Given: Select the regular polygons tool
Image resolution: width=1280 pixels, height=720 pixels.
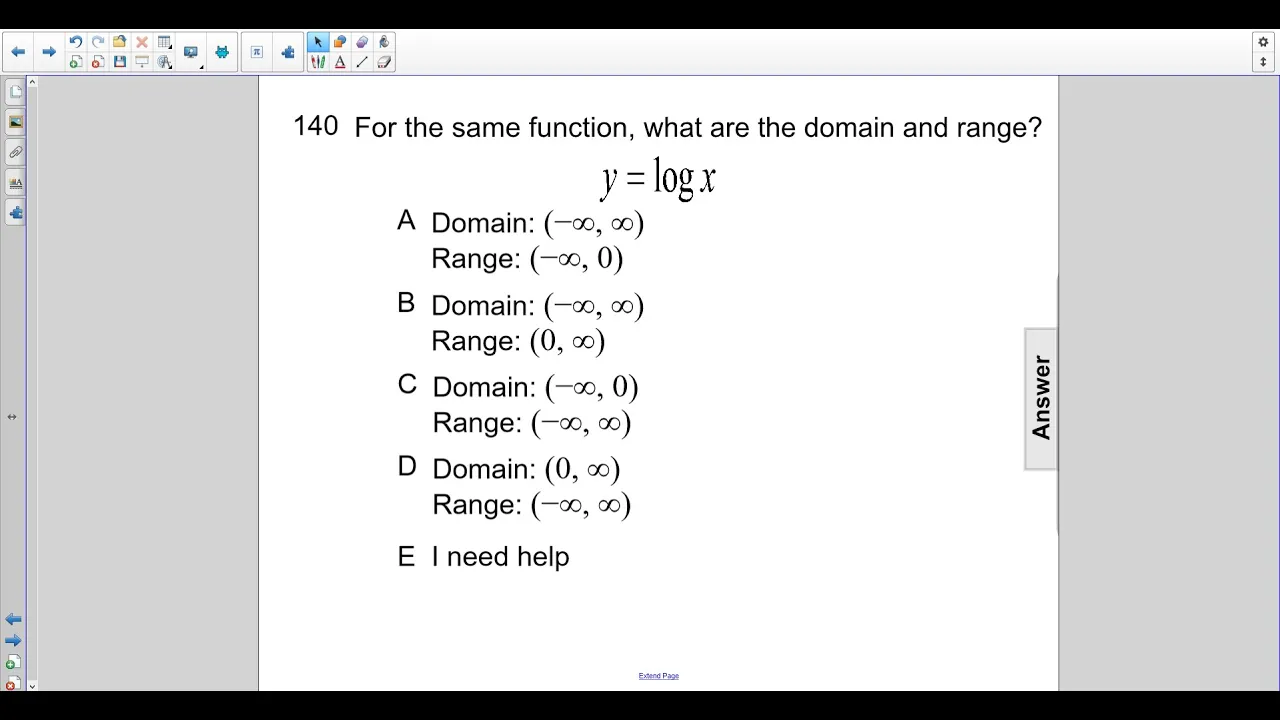Looking at the screenshot, I should pyautogui.click(x=362, y=42).
